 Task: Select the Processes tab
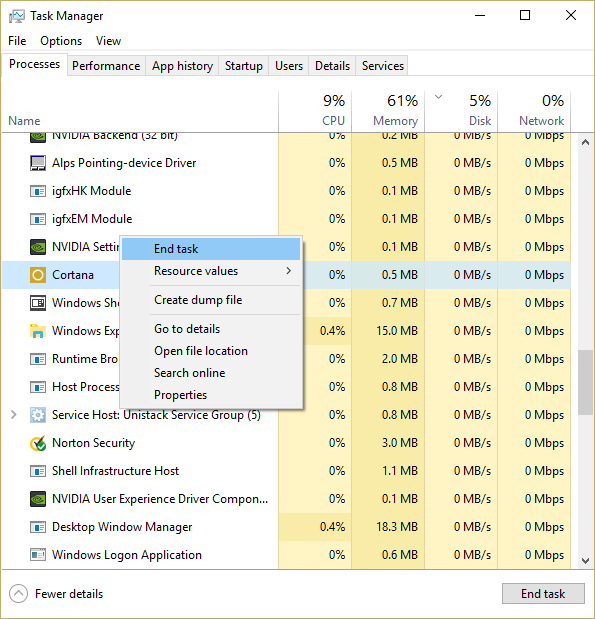point(34,64)
